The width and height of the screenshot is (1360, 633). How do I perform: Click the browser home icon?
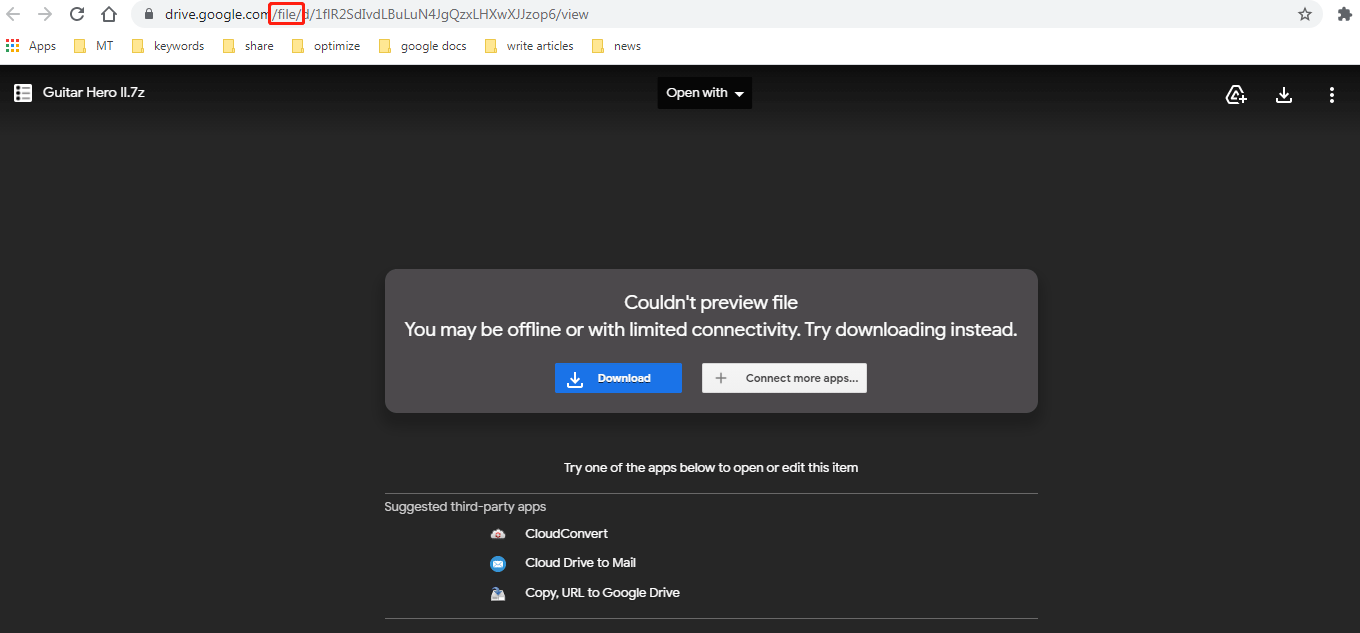pyautogui.click(x=108, y=14)
